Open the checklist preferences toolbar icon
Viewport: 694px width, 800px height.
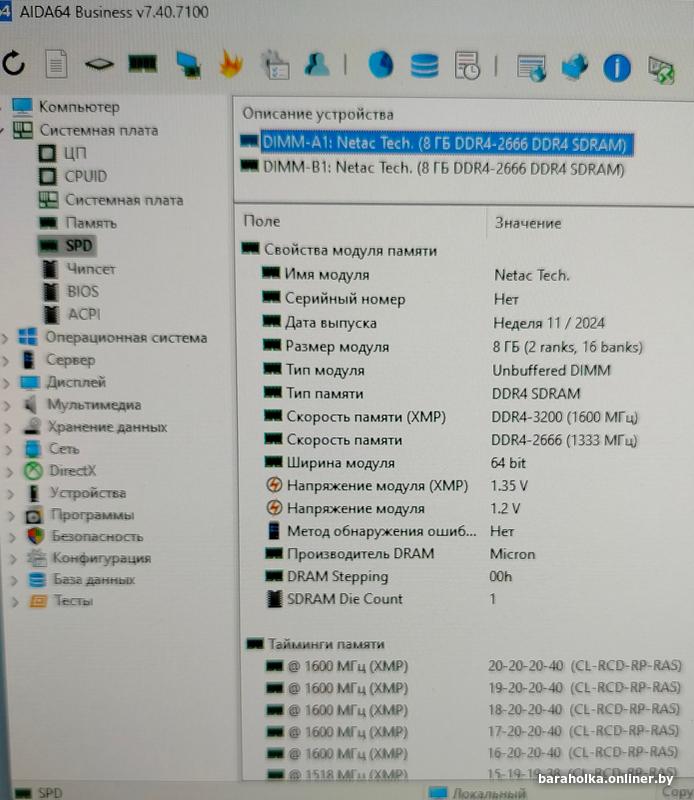[x=275, y=65]
